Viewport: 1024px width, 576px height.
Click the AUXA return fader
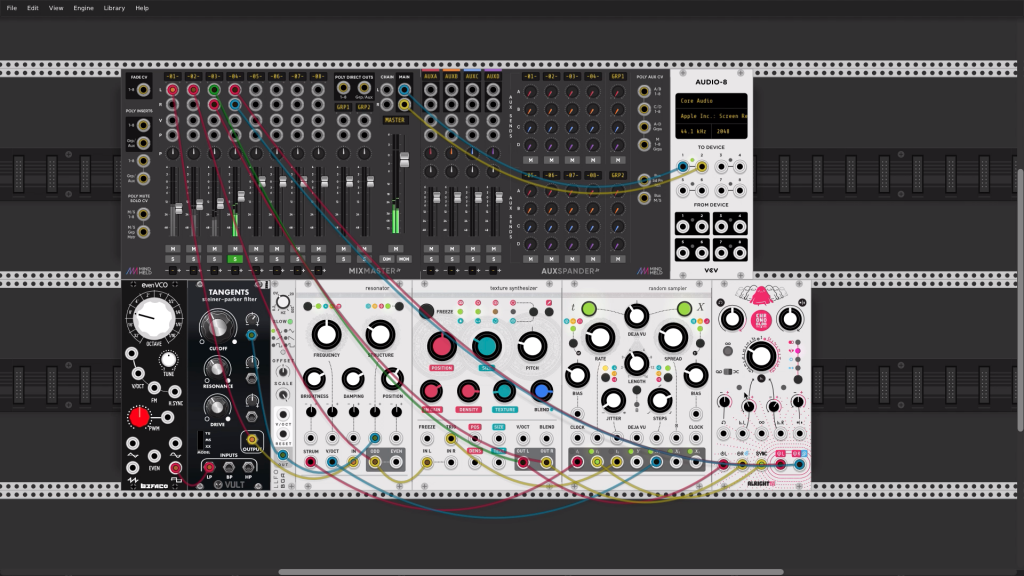(436, 197)
